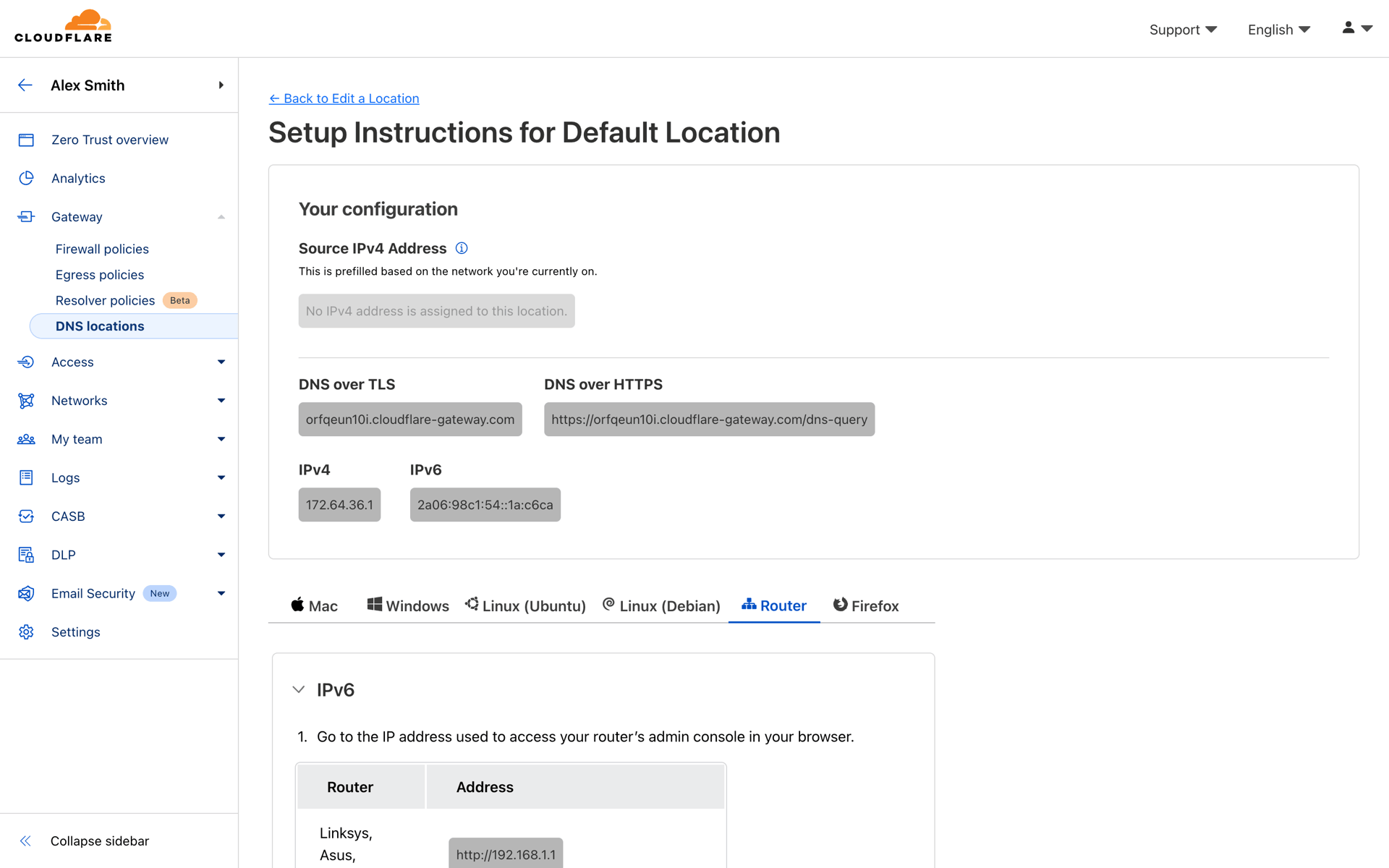Click the Collapse sidebar double-chevron icon

(25, 841)
